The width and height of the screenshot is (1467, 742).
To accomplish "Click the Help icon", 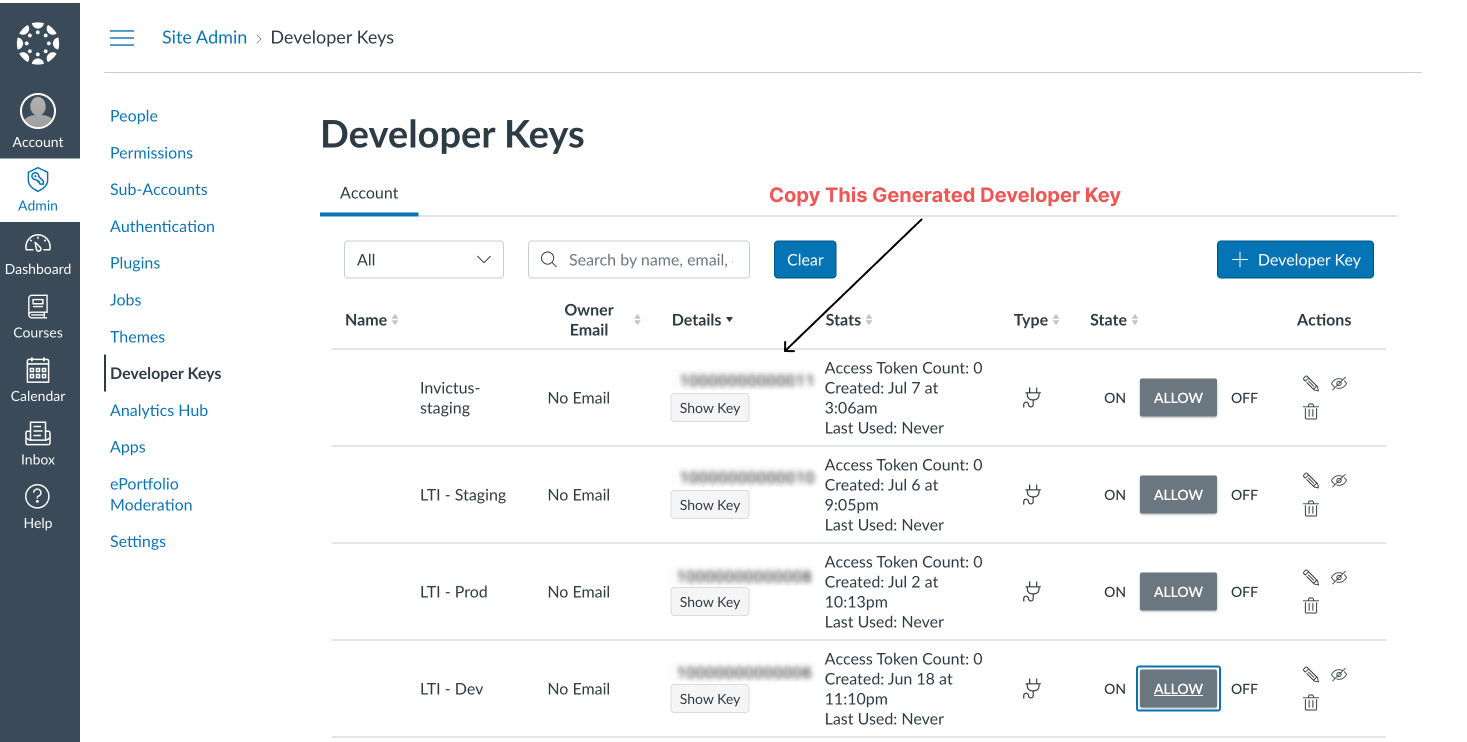I will tap(38, 505).
